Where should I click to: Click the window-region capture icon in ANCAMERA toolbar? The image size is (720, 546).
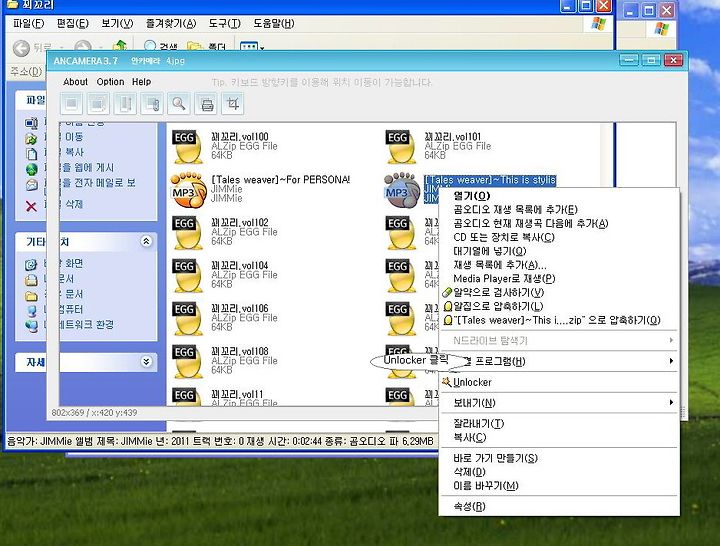pyautogui.click(x=98, y=103)
